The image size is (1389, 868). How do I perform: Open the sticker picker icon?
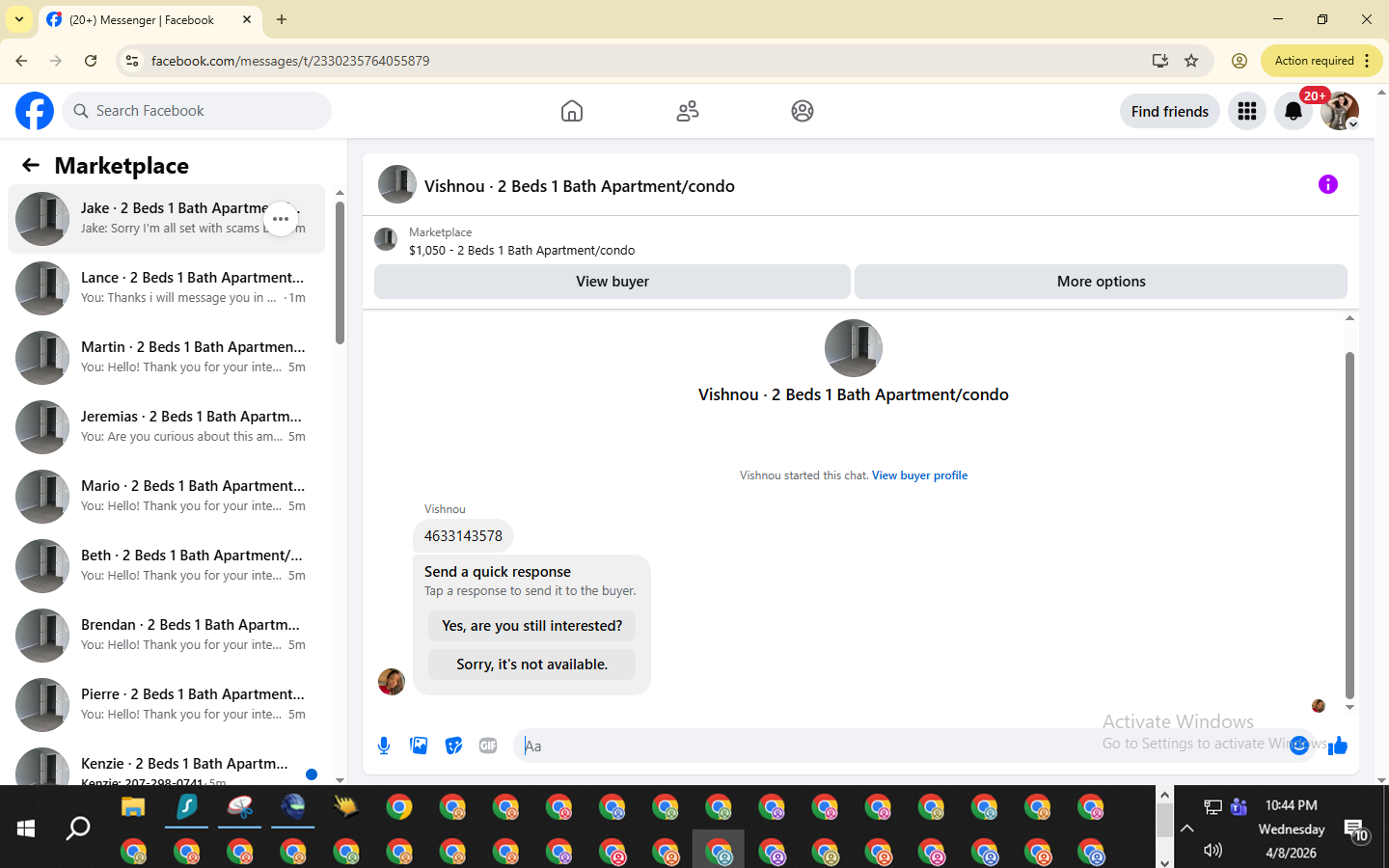coord(453,746)
